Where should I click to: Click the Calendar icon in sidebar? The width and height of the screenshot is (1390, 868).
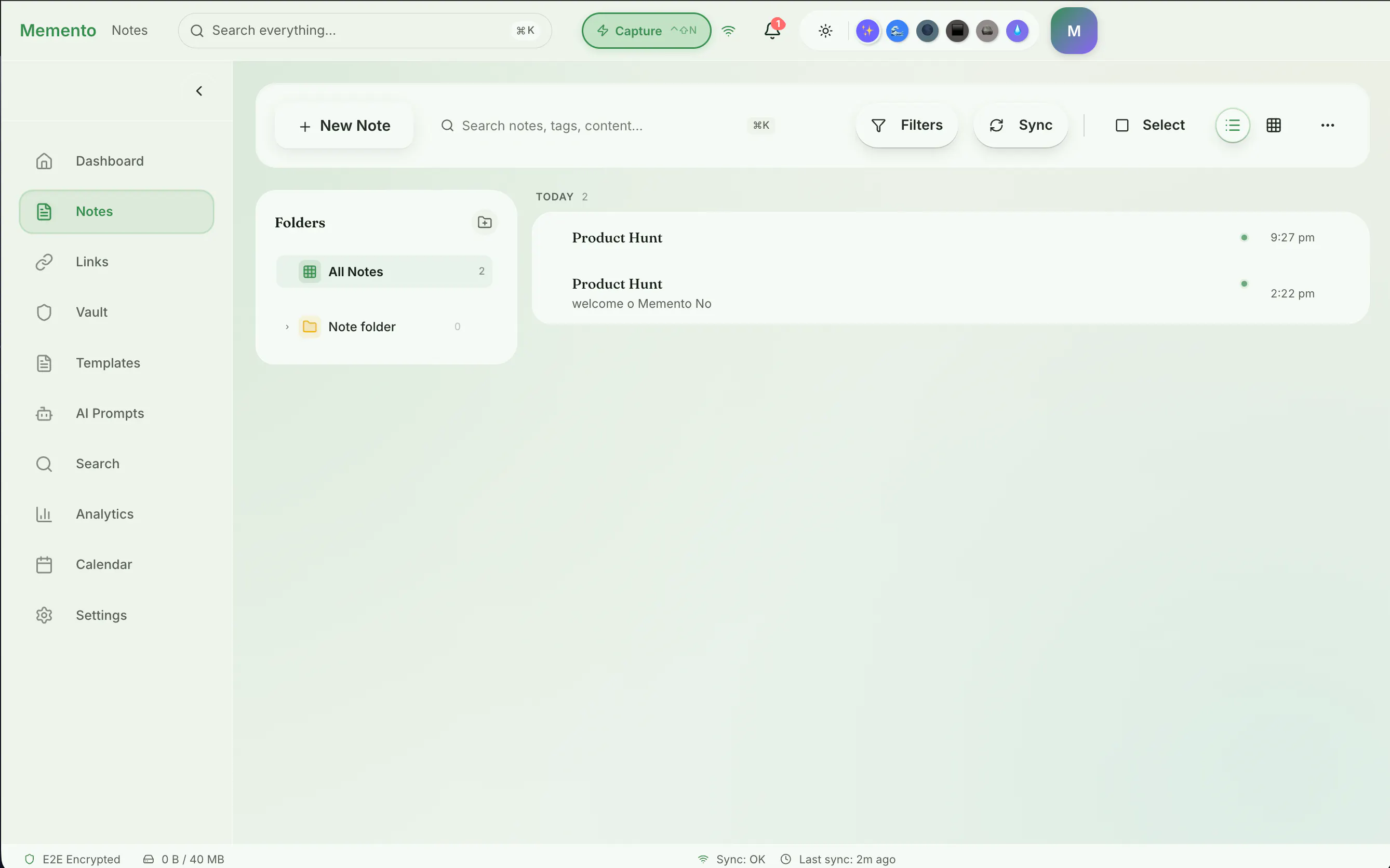click(44, 565)
